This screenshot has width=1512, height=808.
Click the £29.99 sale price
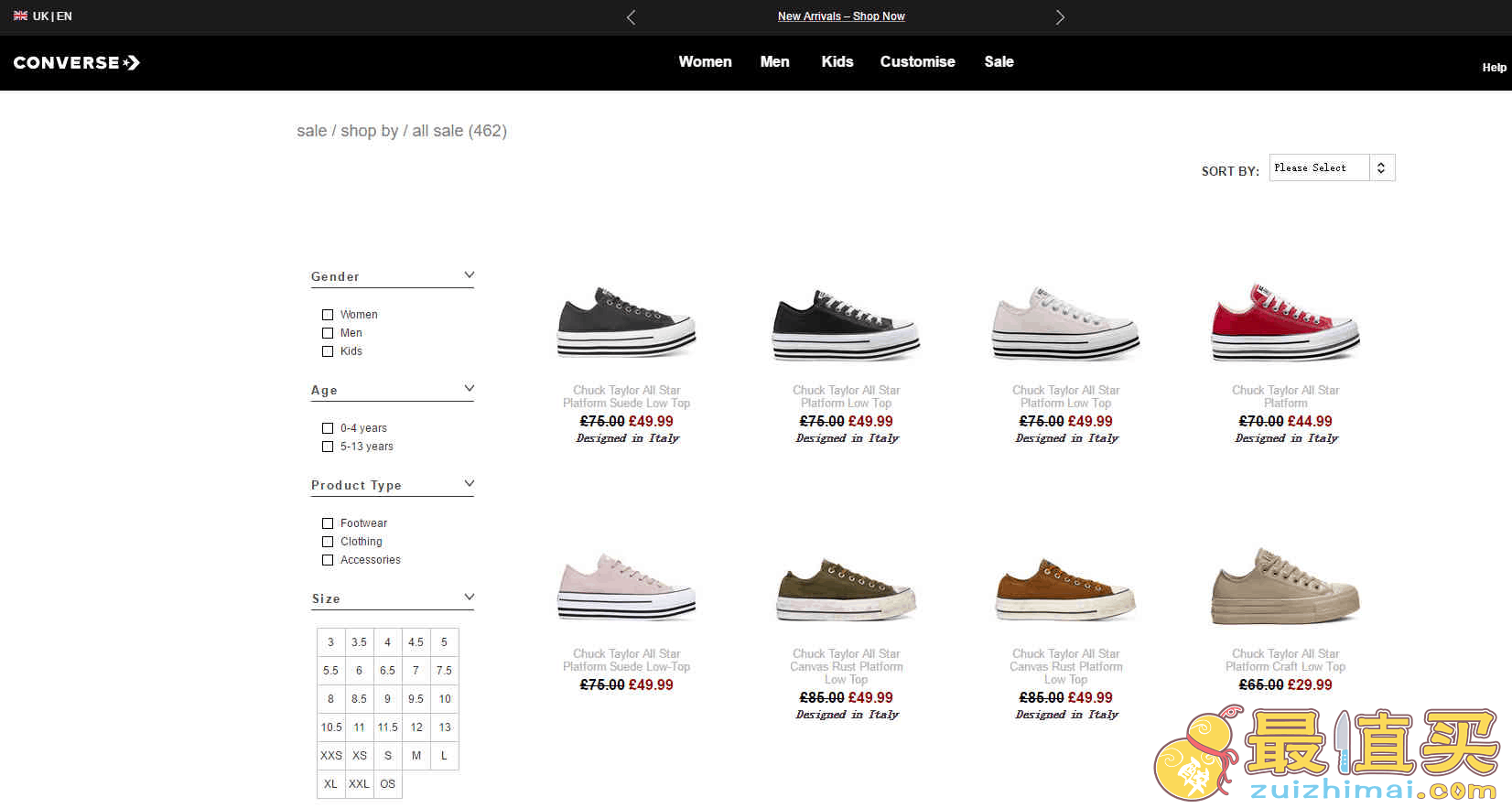[1310, 684]
